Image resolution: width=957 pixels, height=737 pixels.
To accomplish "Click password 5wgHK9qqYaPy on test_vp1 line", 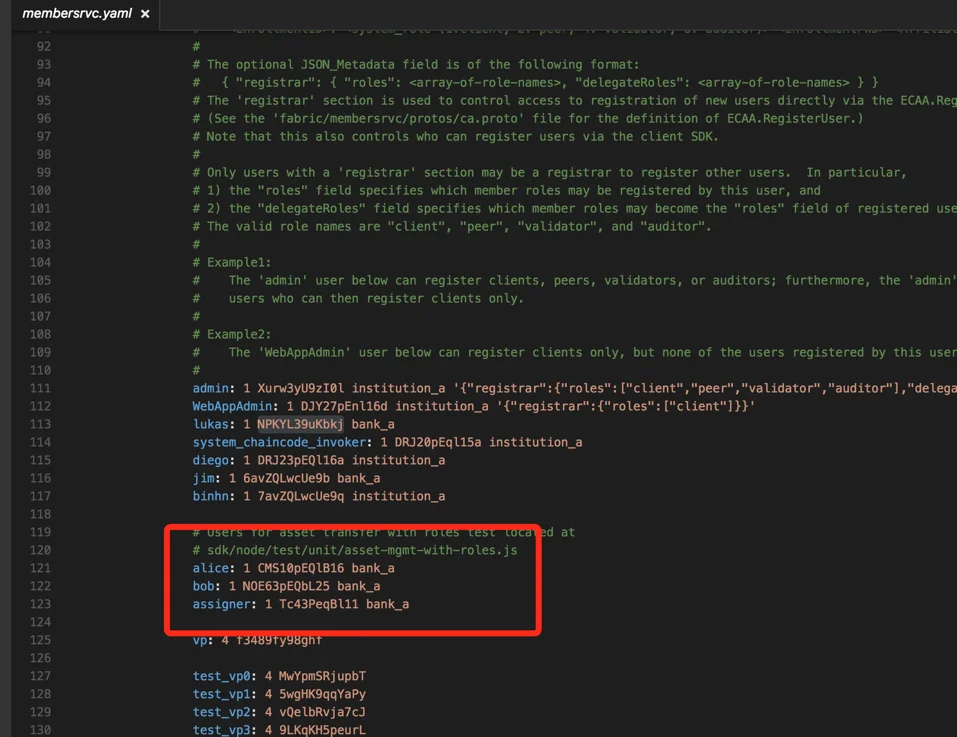I will (x=322, y=694).
